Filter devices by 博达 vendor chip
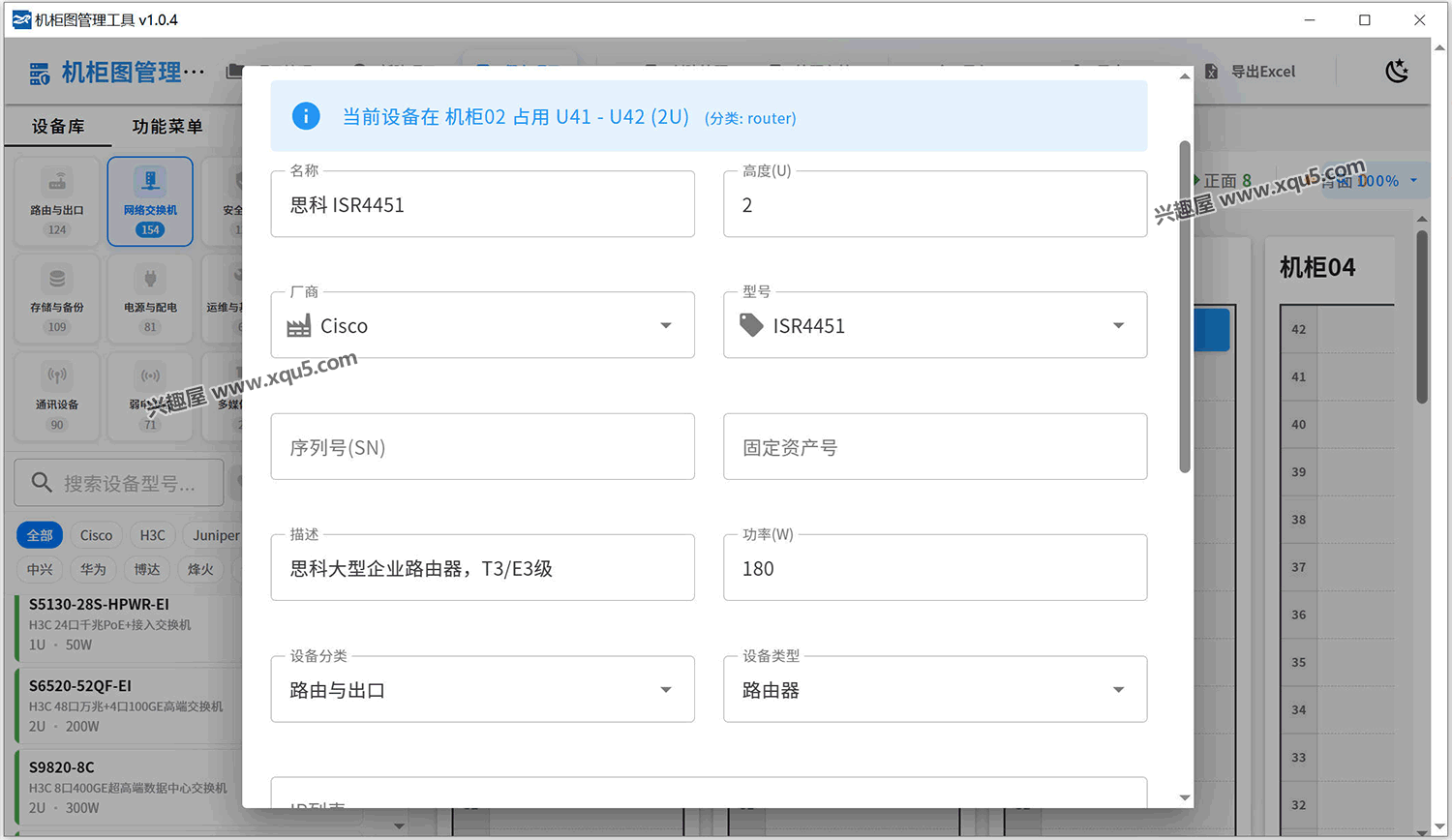Image resolution: width=1452 pixels, height=840 pixels. [147, 569]
